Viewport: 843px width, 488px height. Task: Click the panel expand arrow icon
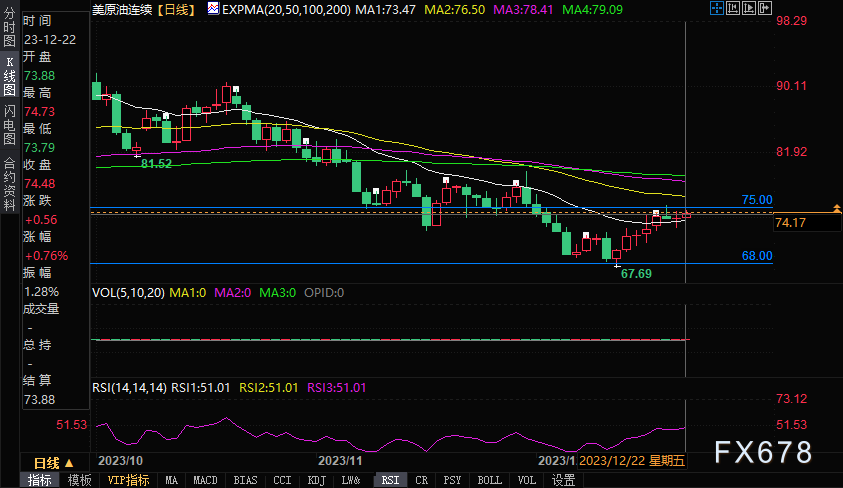coord(765,8)
